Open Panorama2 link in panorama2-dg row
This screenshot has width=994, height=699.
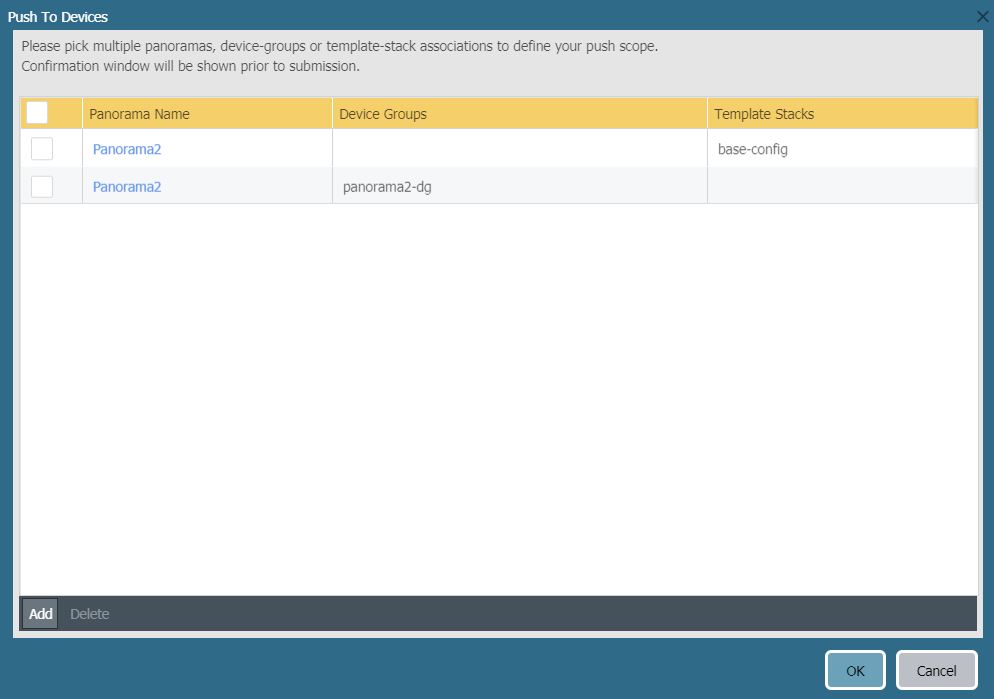click(x=127, y=186)
